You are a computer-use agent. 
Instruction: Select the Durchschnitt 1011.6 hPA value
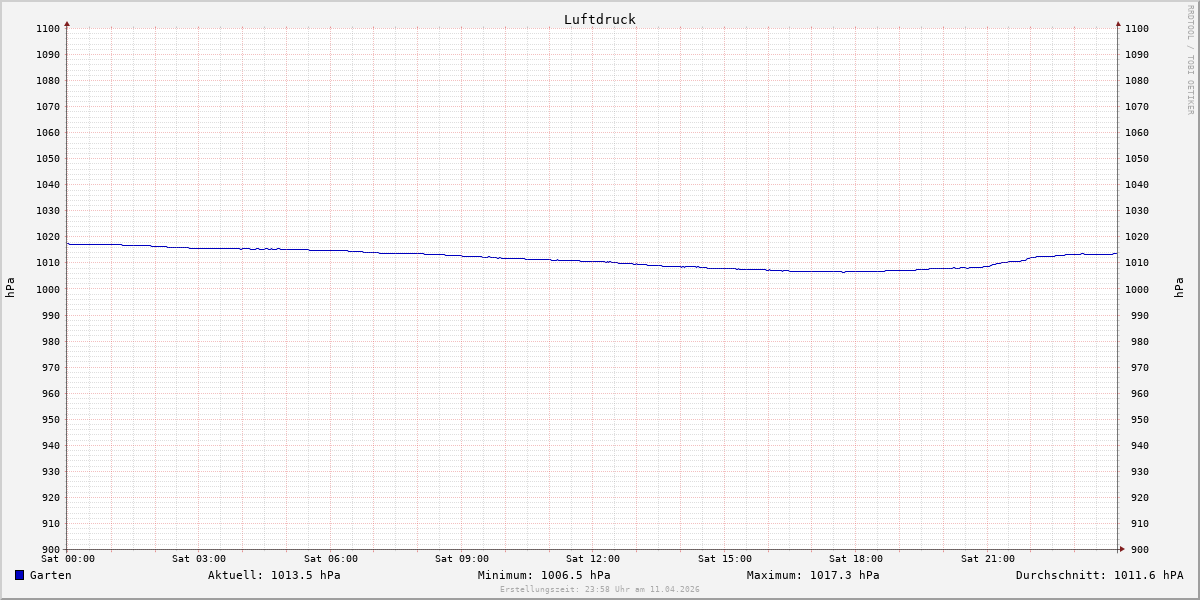pos(1099,575)
